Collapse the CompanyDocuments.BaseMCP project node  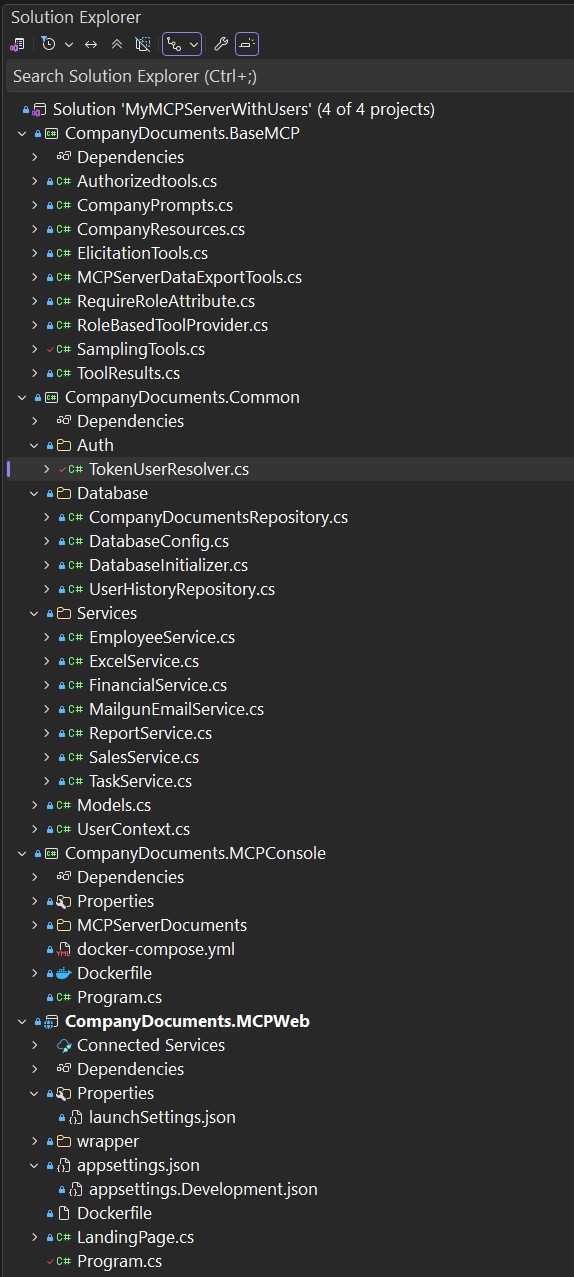coord(22,133)
